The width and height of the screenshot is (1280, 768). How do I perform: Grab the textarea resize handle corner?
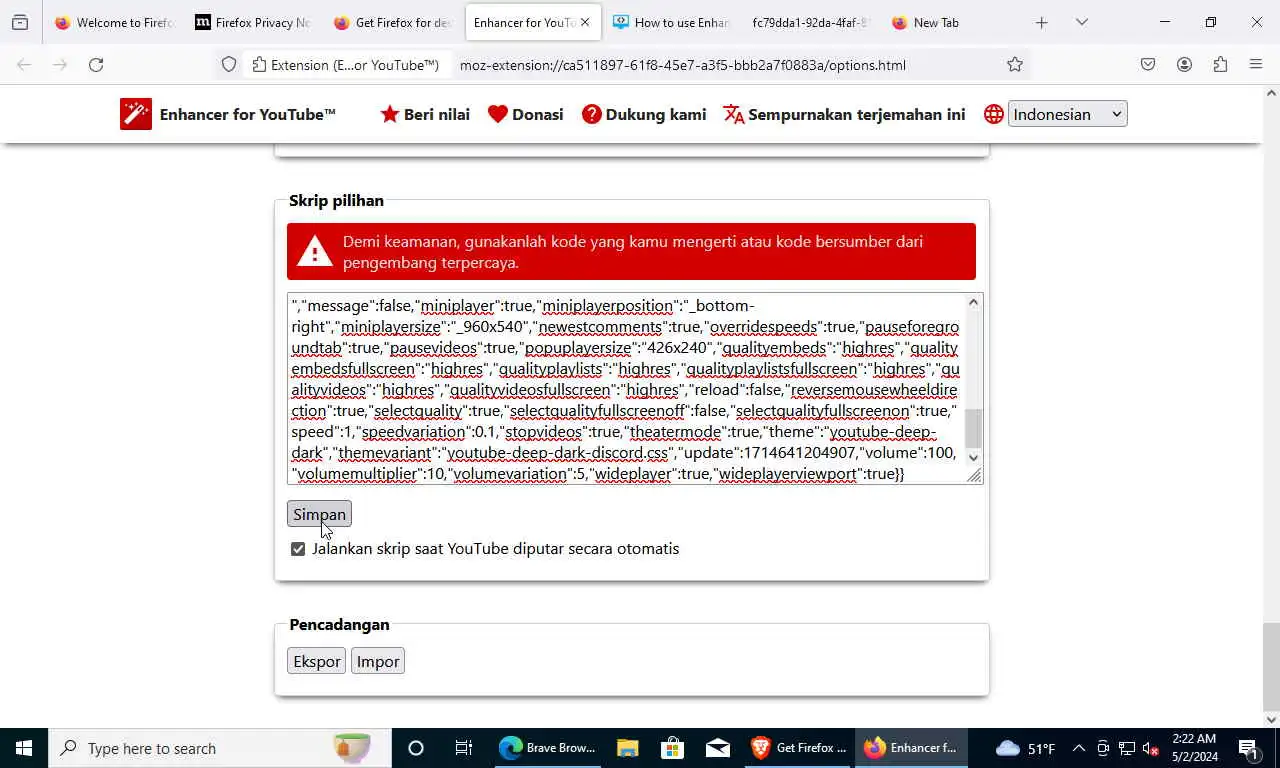point(974,475)
